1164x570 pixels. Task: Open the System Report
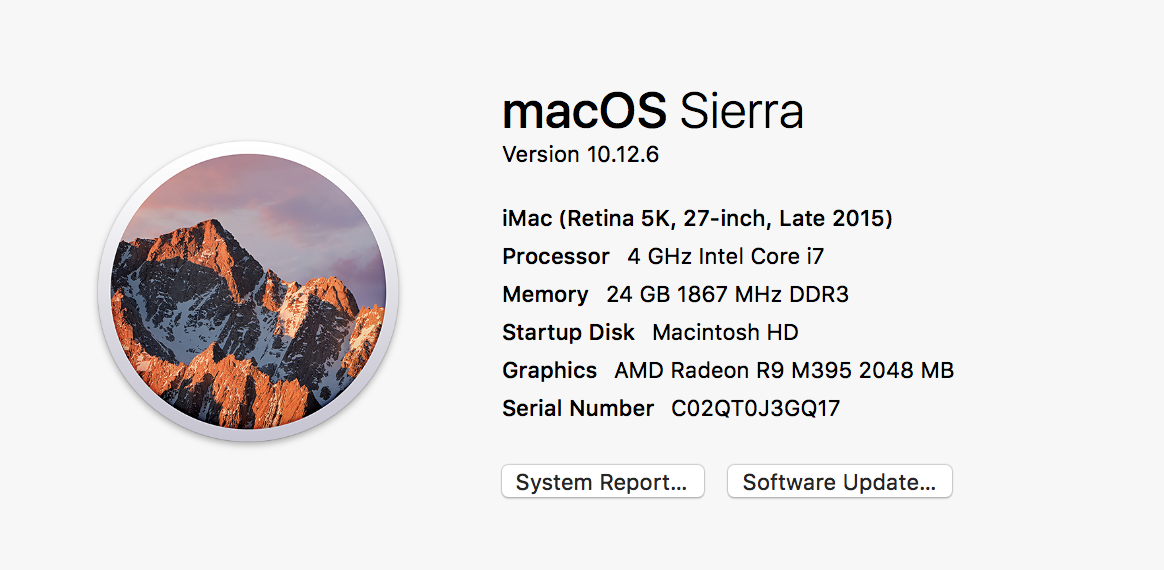click(602, 482)
